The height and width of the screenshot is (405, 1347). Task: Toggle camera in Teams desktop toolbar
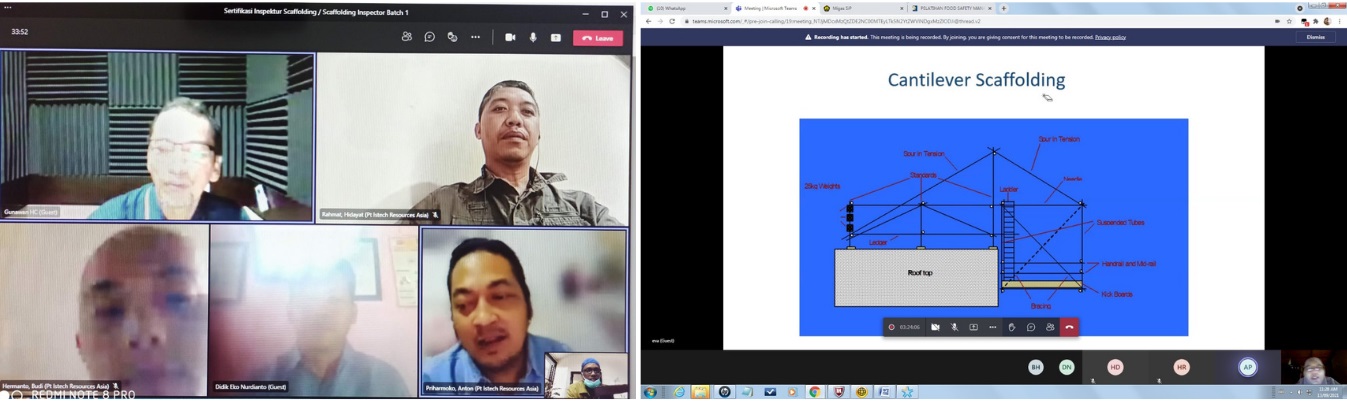pyautogui.click(x=510, y=37)
